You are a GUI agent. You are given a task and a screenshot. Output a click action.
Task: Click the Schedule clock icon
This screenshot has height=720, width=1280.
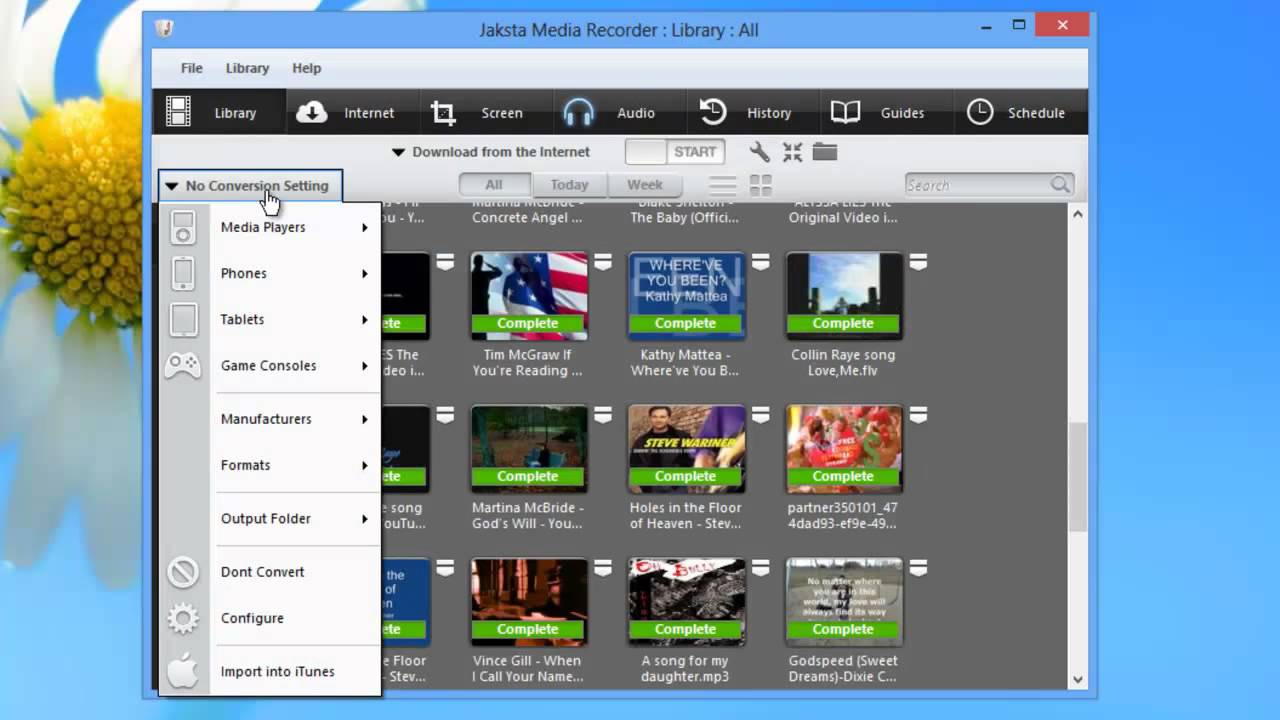pos(980,112)
